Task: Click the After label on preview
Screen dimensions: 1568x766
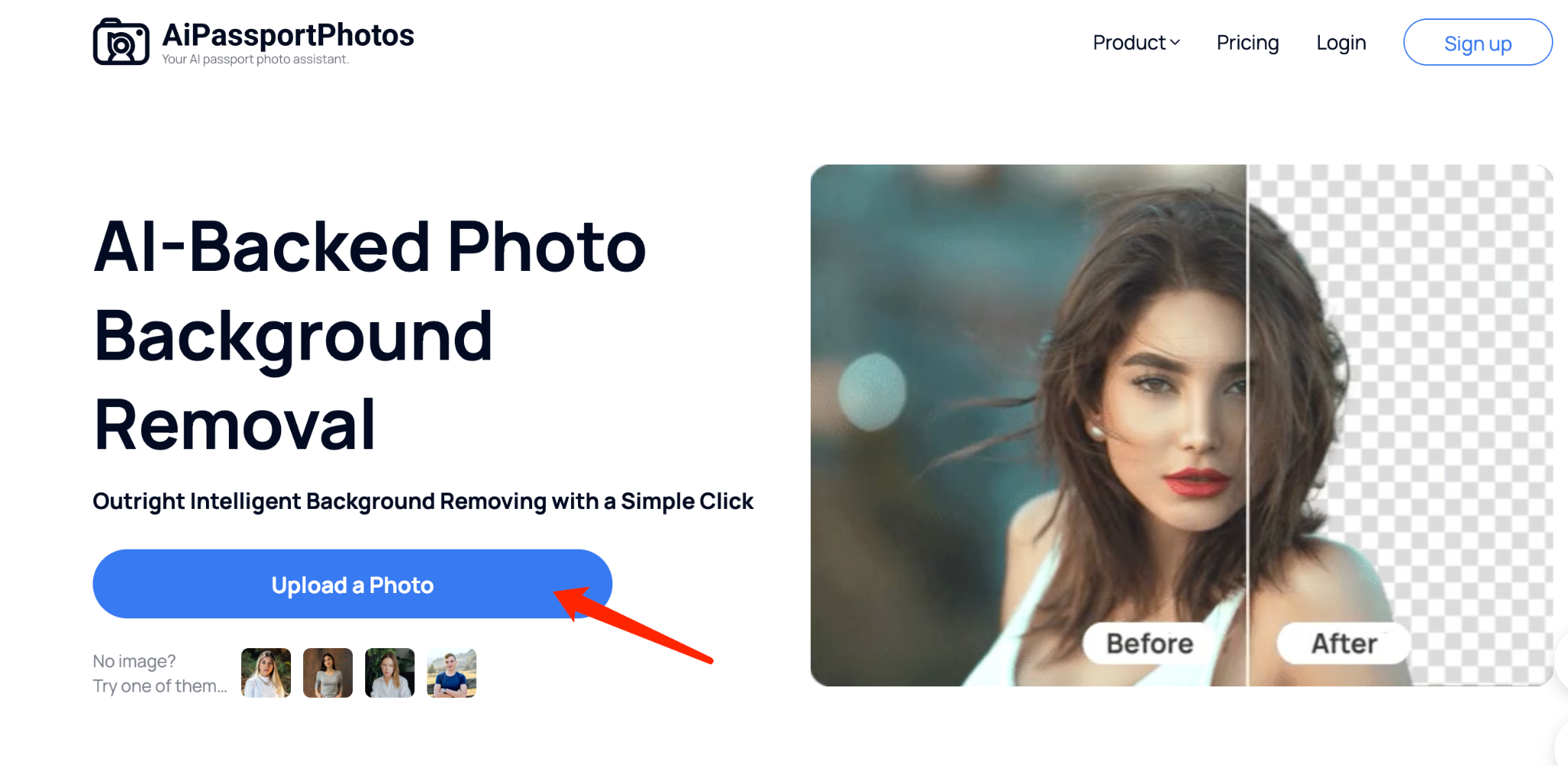Action: pos(1344,644)
